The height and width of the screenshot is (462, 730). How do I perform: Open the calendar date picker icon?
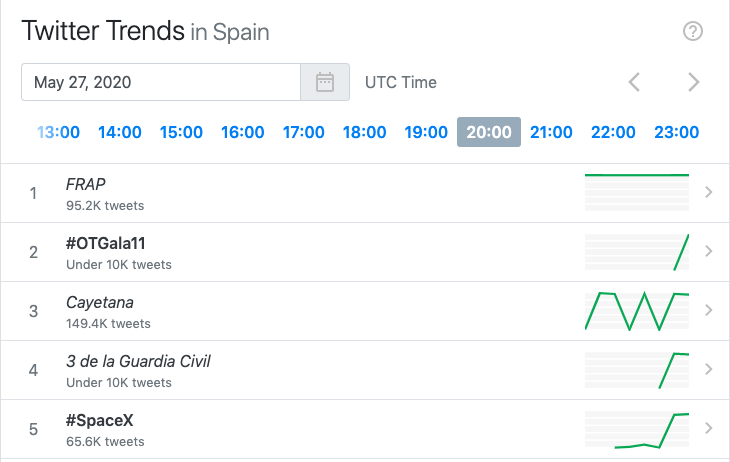325,82
